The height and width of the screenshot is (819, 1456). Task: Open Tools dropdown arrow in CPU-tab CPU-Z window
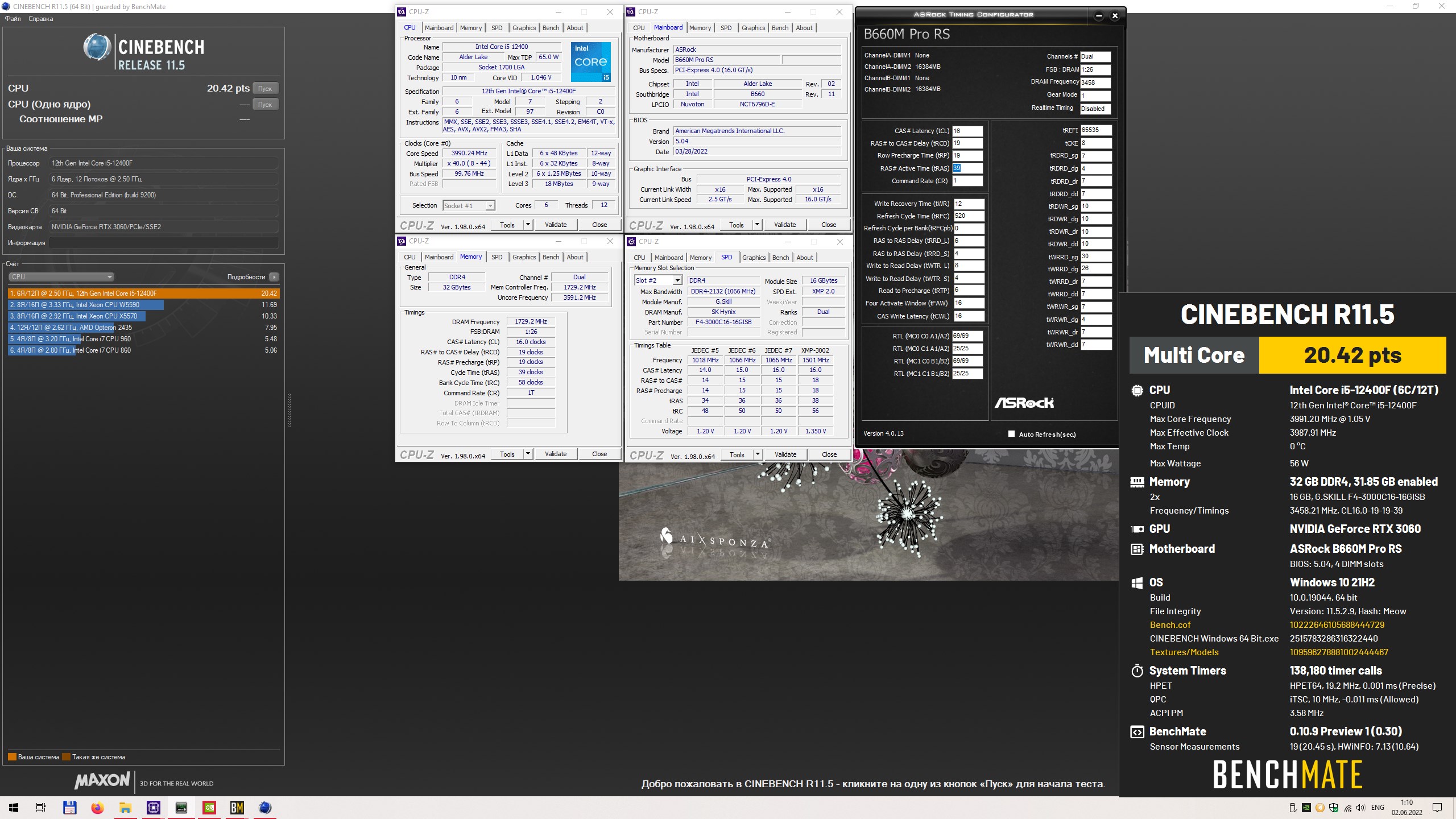tap(528, 225)
